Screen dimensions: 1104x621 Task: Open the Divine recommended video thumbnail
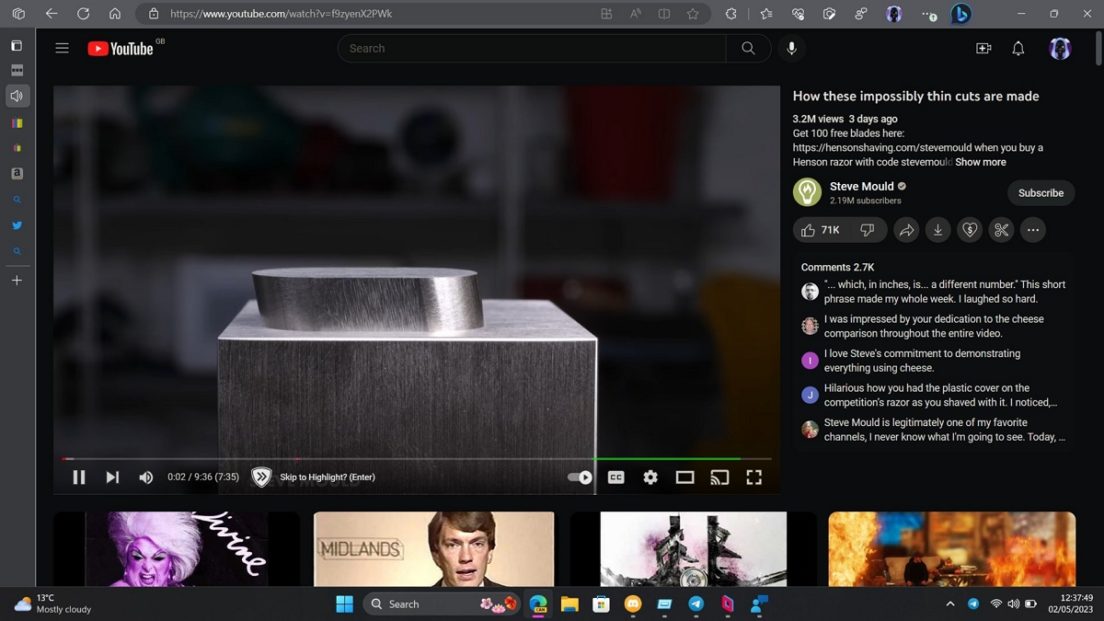click(x=176, y=550)
